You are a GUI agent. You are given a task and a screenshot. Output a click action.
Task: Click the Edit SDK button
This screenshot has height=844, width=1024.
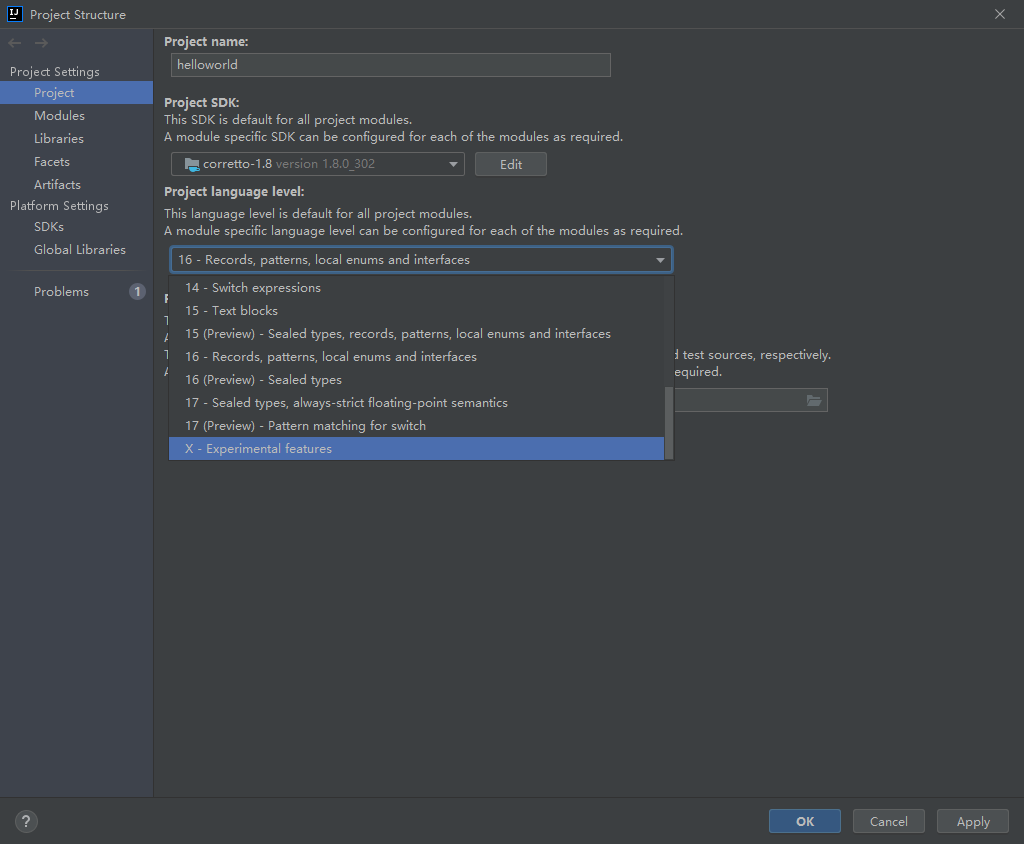pos(511,164)
